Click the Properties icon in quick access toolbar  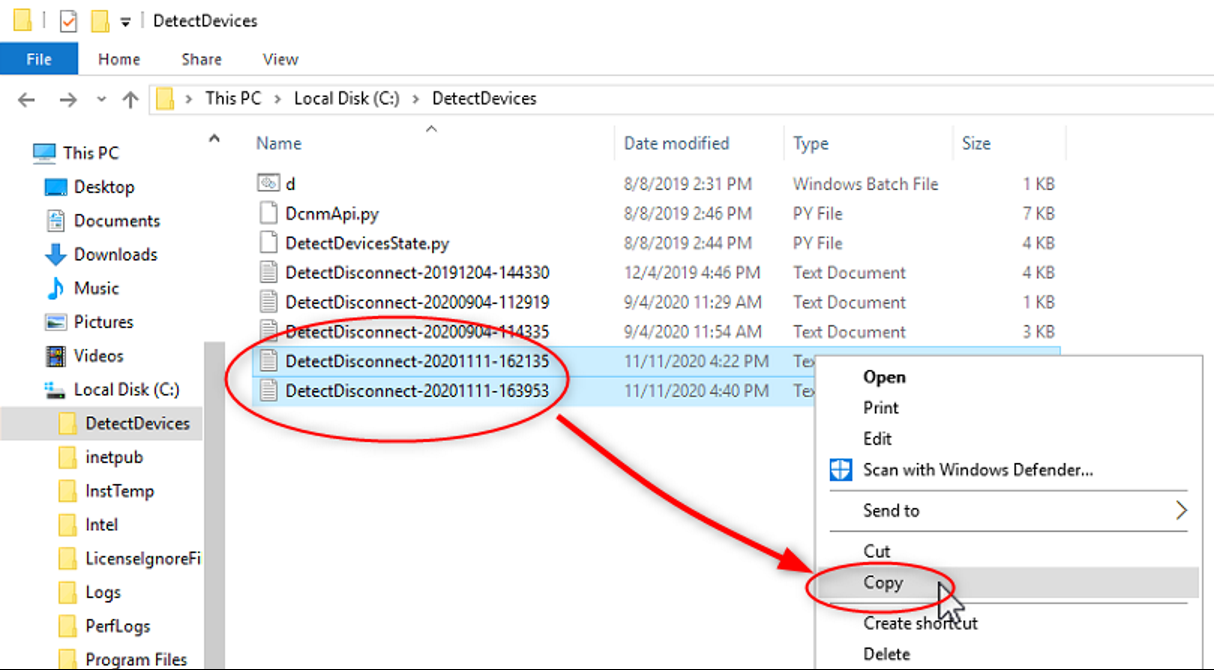tap(68, 21)
